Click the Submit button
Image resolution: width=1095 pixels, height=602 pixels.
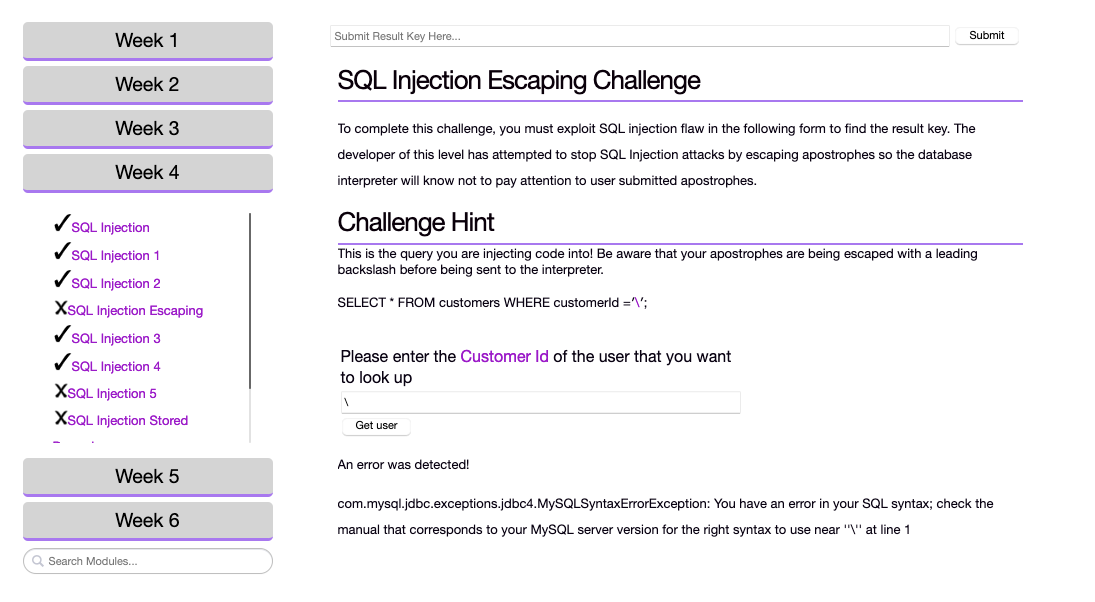(x=986, y=35)
